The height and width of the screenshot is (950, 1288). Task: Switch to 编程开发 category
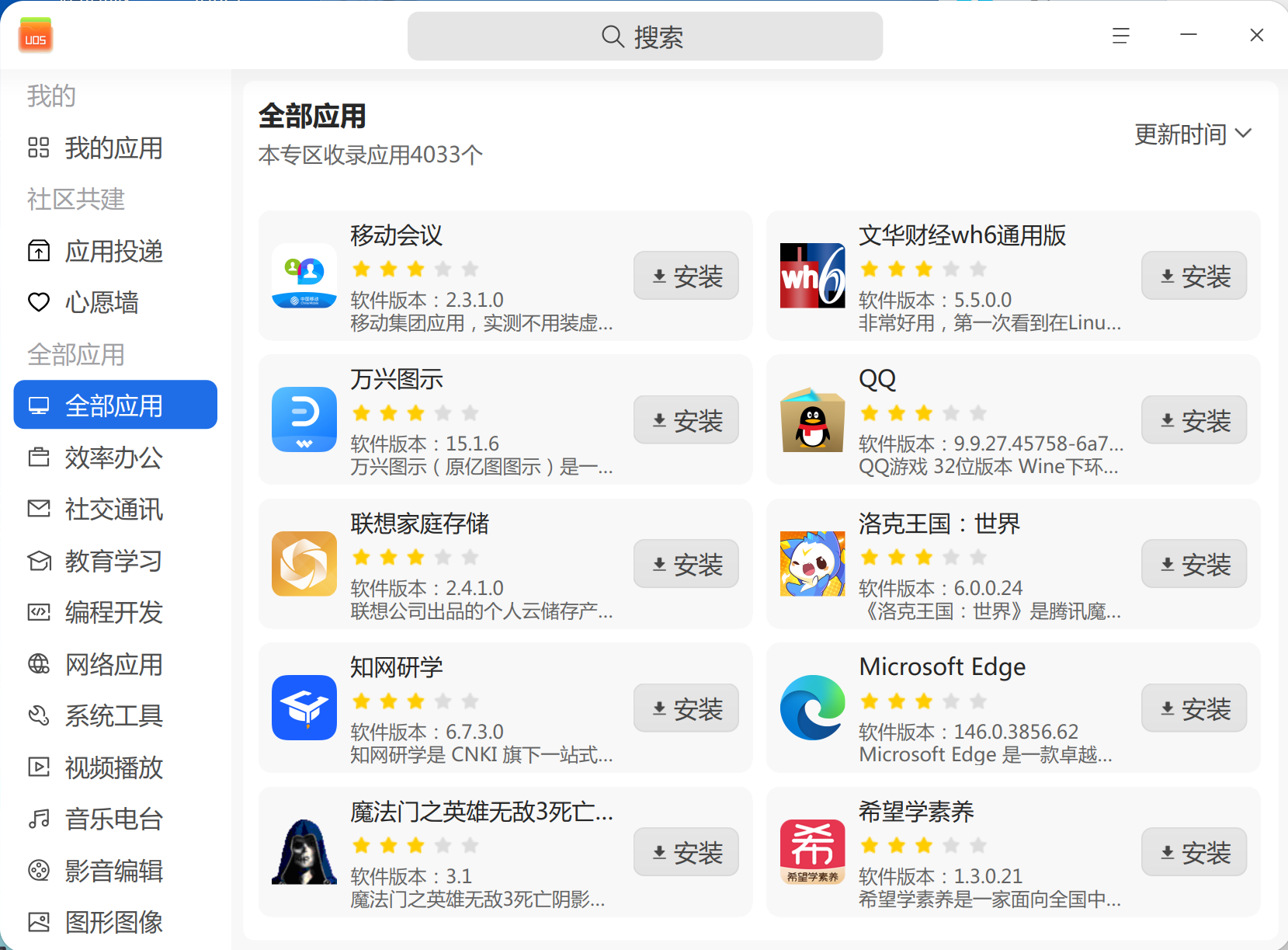[x=113, y=613]
